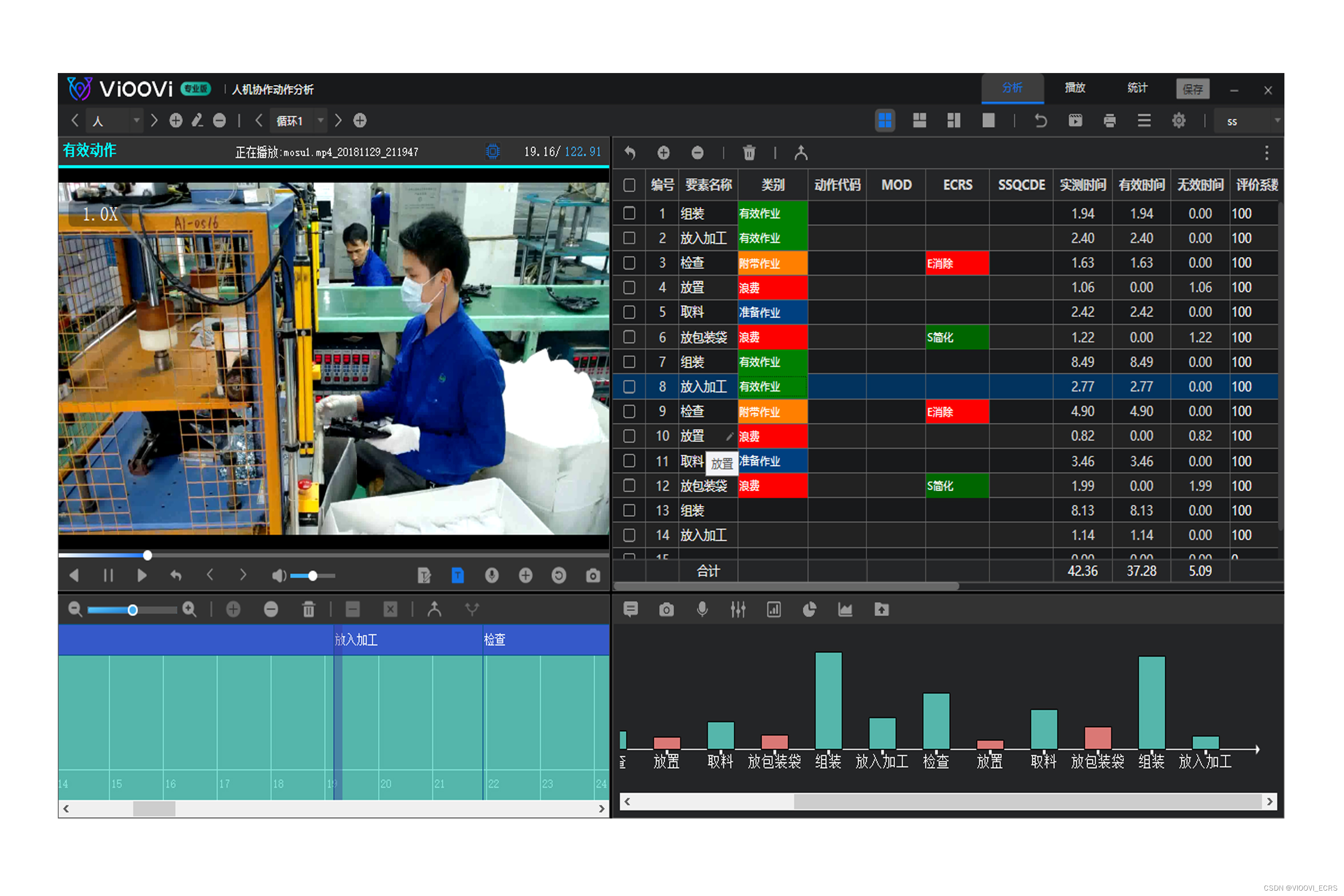This screenshot has width=1344, height=896.
Task: Click the print icon in top toolbar
Action: 1109,121
